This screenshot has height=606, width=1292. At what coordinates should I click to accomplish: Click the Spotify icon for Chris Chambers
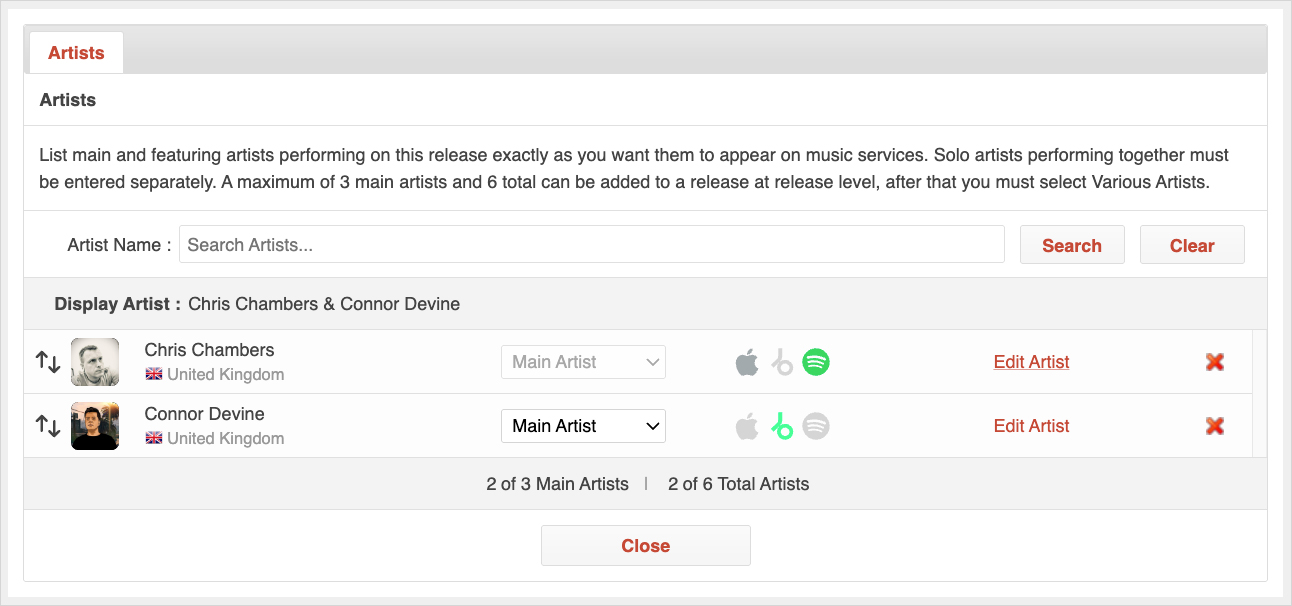tap(816, 362)
